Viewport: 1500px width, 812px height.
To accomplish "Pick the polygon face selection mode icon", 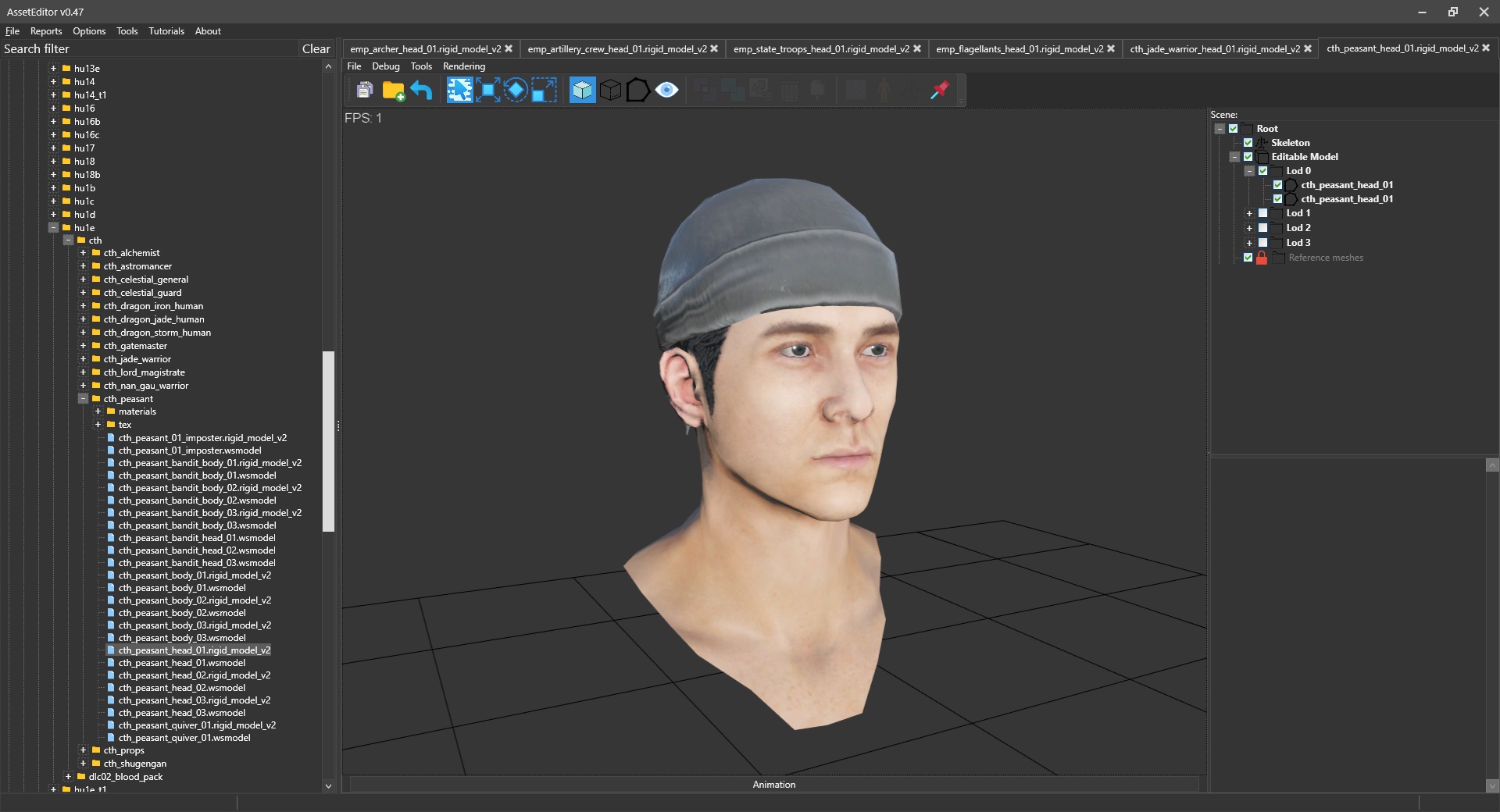I will (x=637, y=91).
